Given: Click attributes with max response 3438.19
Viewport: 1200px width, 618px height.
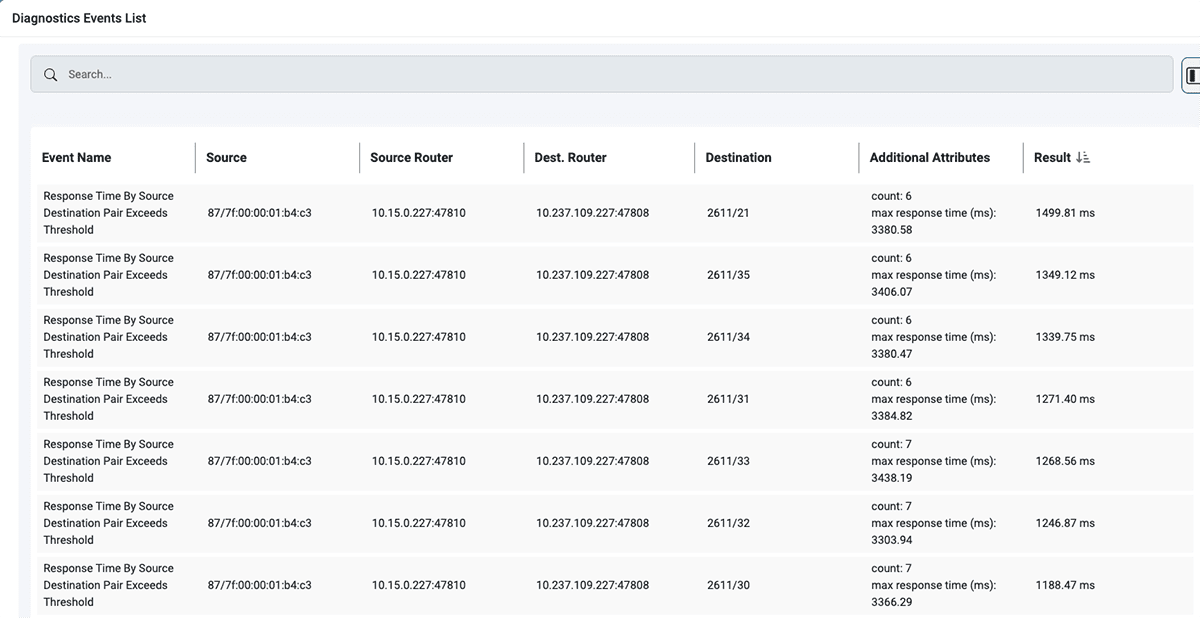Looking at the screenshot, I should coord(934,461).
